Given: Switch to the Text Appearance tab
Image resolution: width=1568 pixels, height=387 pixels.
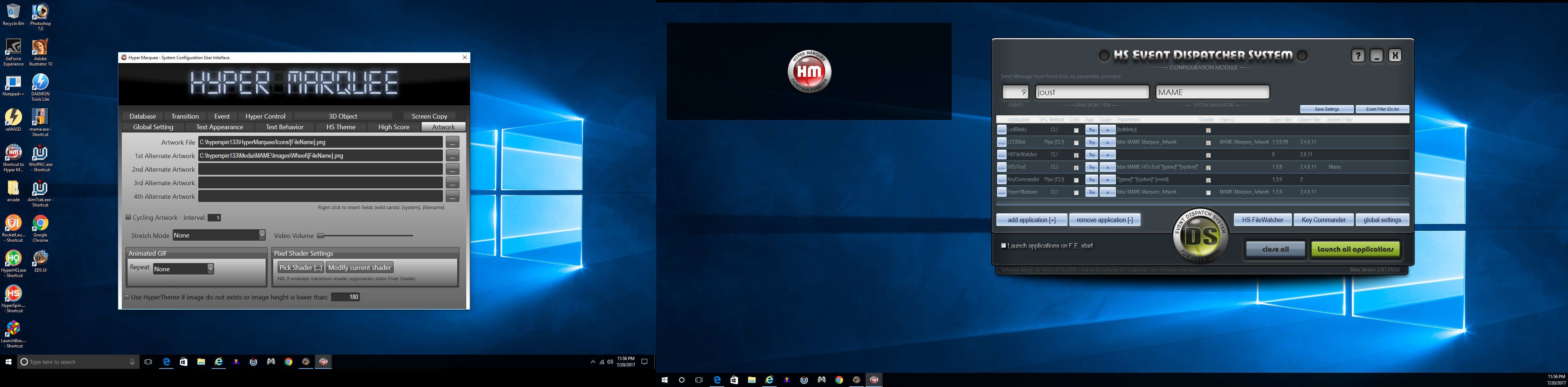Looking at the screenshot, I should click(x=220, y=127).
